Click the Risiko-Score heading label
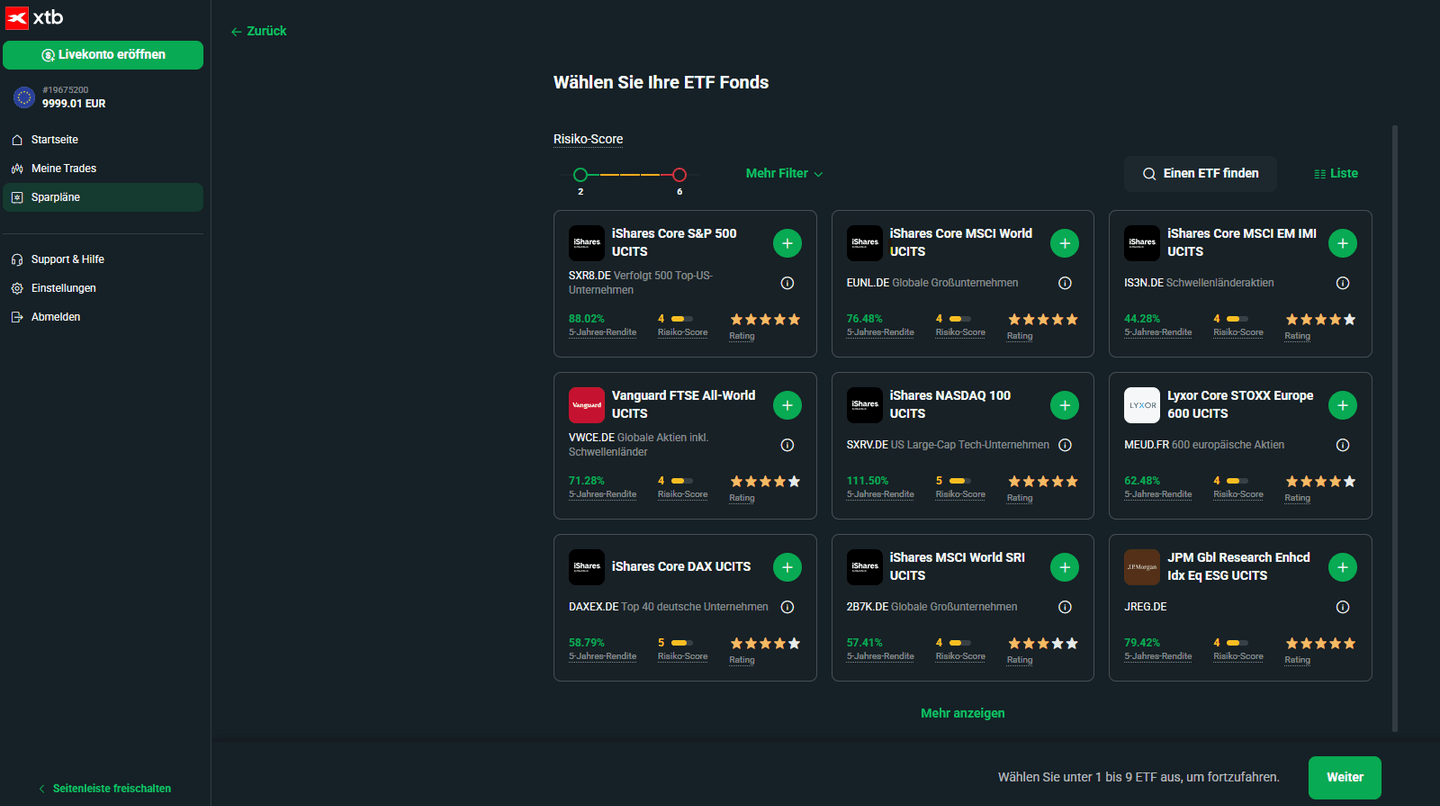The width and height of the screenshot is (1440, 806). point(588,139)
